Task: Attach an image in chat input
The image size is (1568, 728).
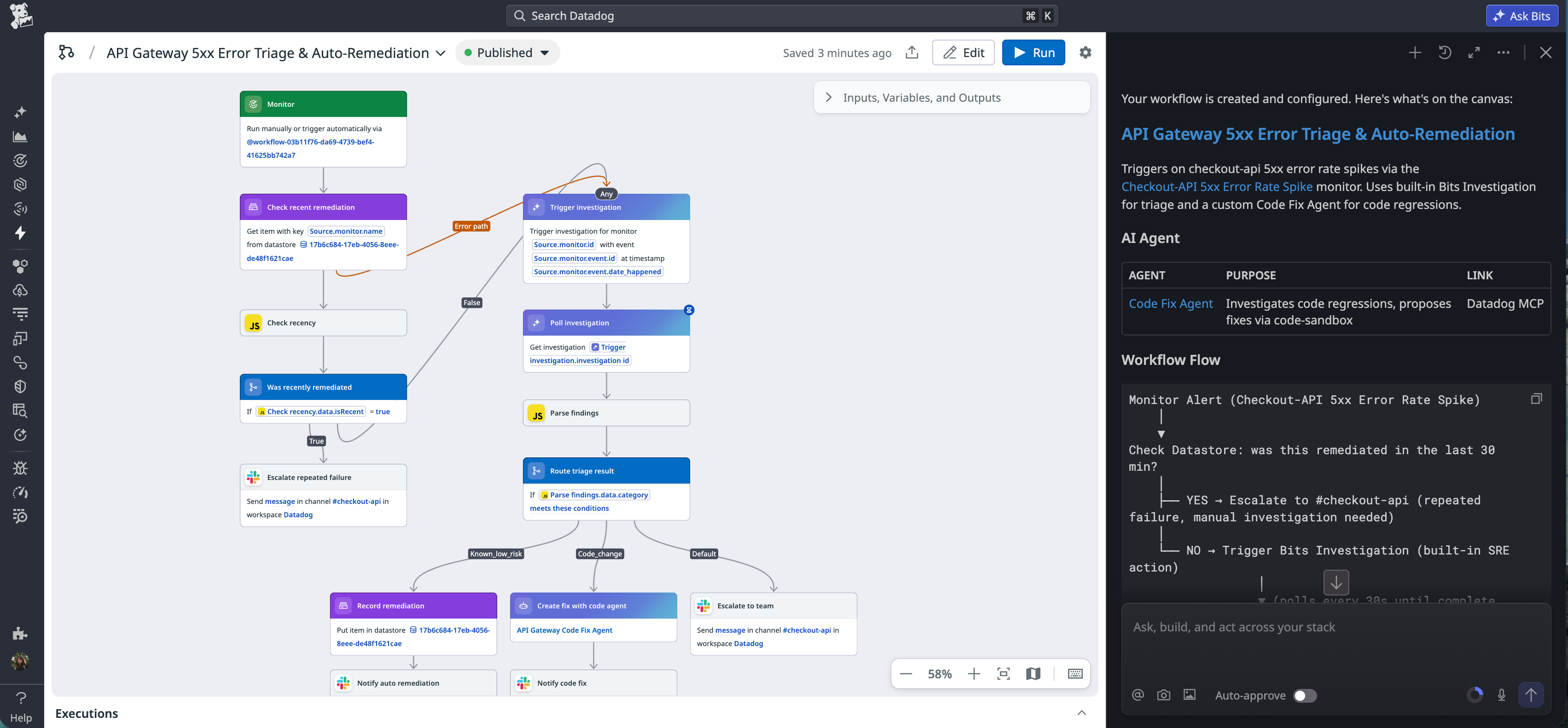Action: [1190, 695]
